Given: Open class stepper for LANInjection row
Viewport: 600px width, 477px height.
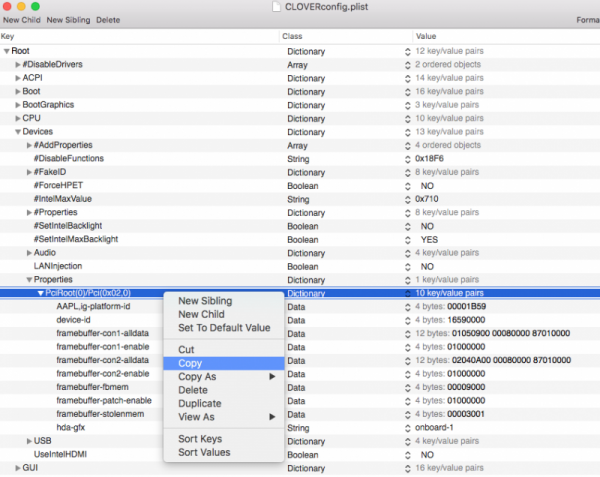Looking at the screenshot, I should tap(408, 267).
